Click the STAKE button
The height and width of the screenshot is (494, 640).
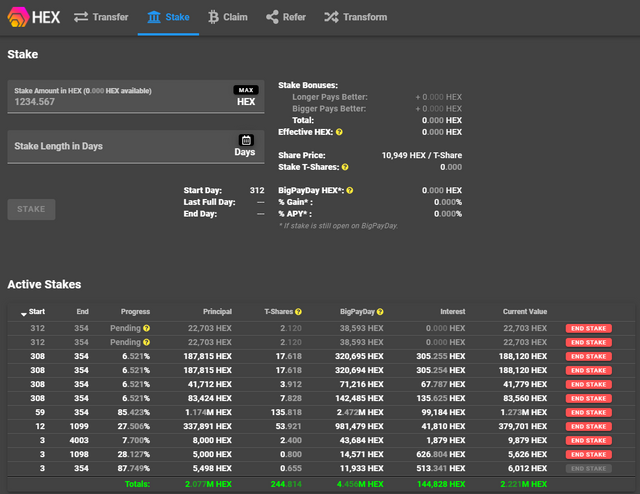(x=31, y=209)
